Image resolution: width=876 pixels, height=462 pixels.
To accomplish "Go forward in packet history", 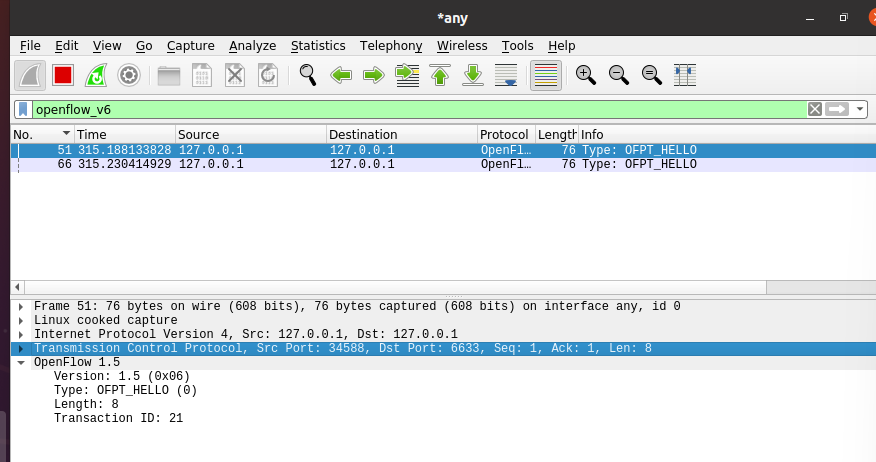I will 374,75.
